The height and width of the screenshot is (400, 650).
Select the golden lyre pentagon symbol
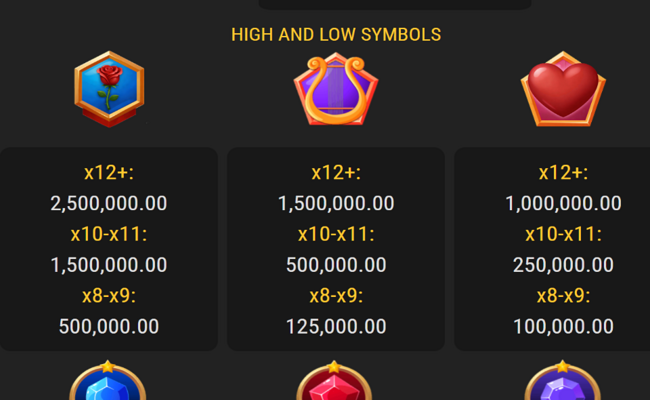pos(336,89)
